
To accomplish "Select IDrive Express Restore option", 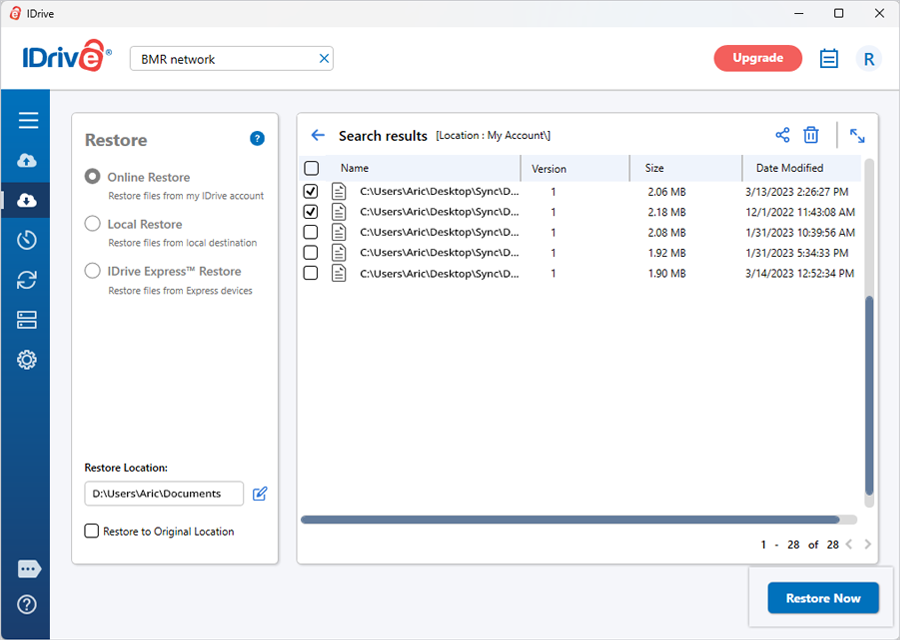I will (93, 271).
